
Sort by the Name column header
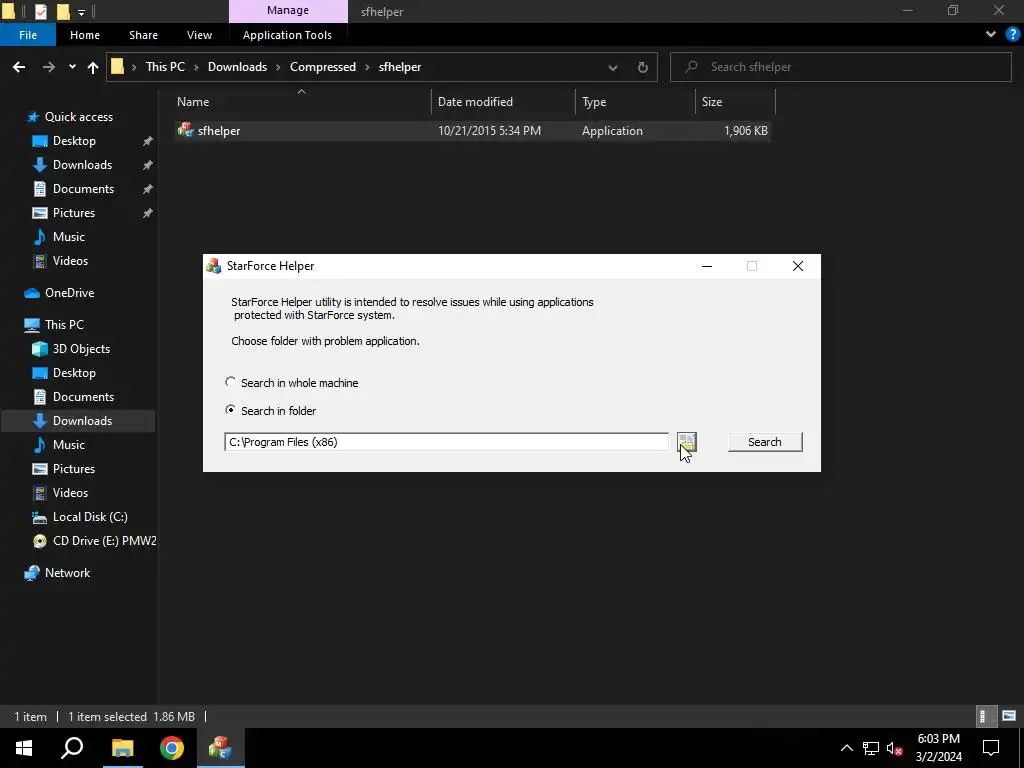(302, 102)
